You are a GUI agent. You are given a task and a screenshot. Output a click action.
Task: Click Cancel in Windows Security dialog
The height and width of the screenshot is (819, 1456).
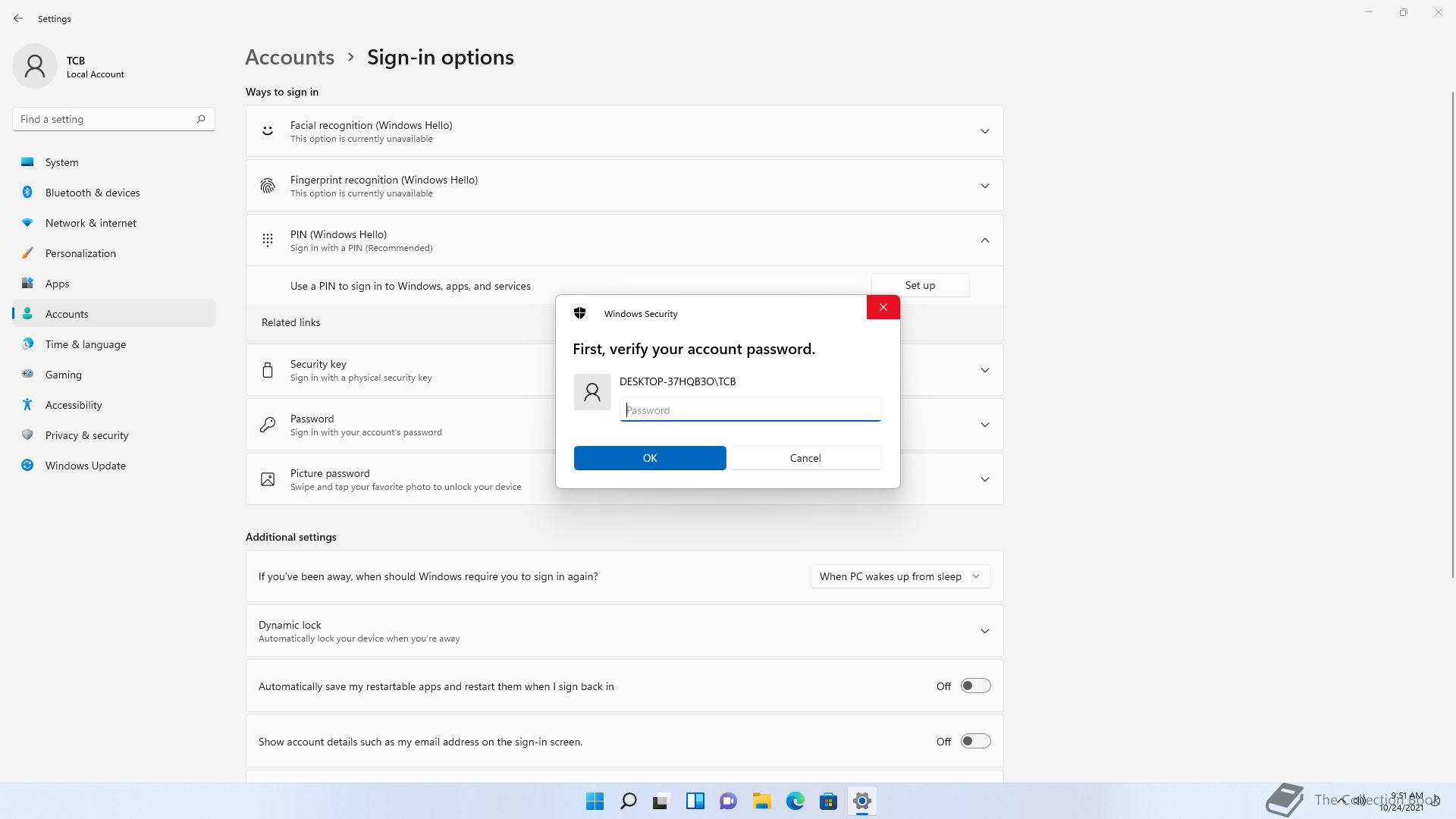[x=805, y=458]
